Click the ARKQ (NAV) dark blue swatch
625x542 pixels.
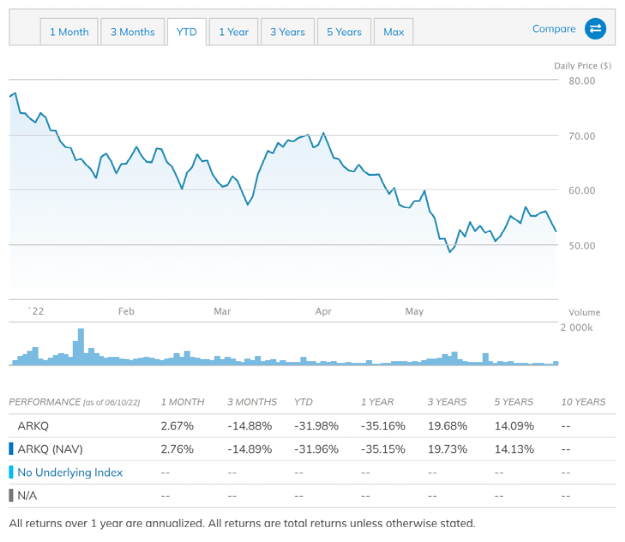[x=11, y=449]
